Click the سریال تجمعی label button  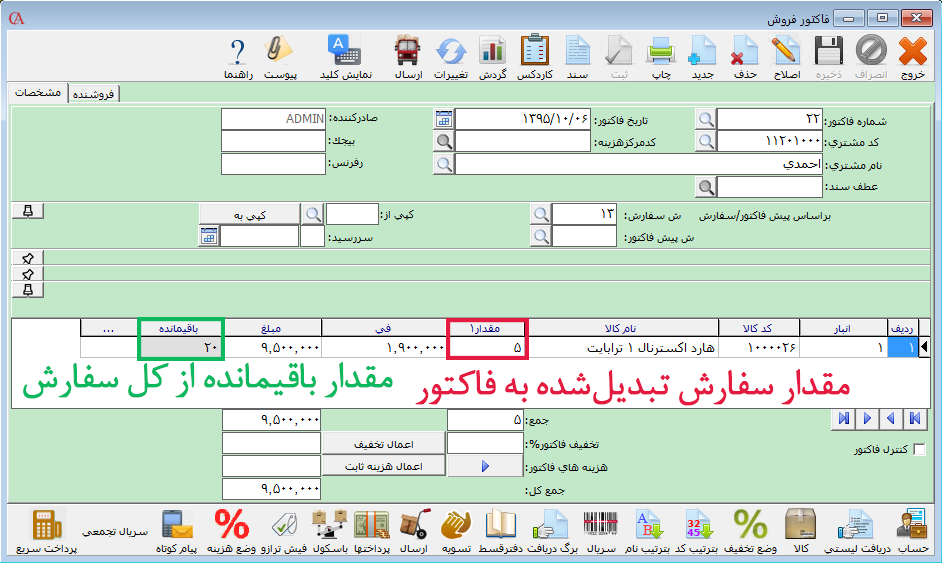[x=115, y=532]
